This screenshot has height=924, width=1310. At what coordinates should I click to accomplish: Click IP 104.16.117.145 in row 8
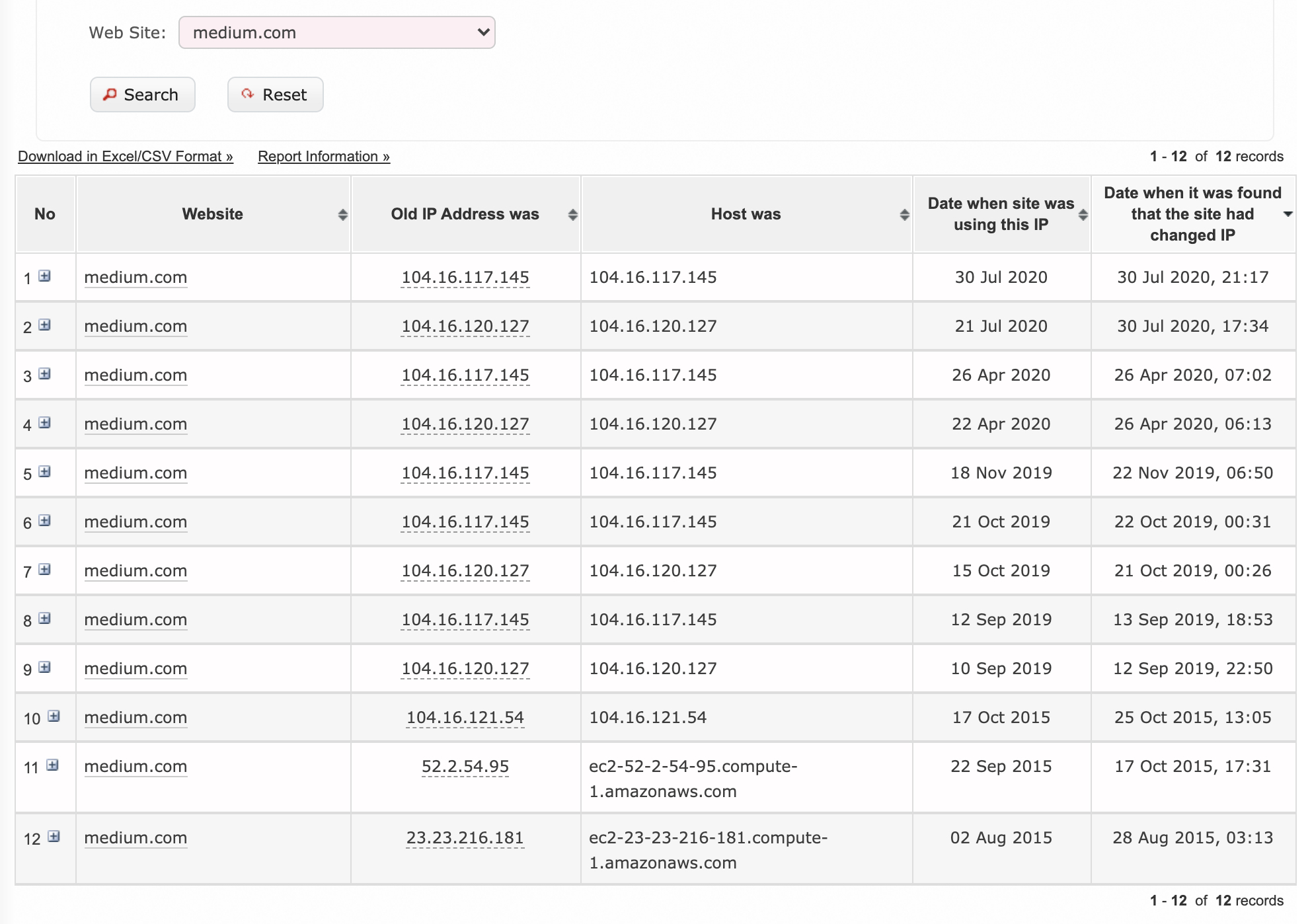(465, 620)
